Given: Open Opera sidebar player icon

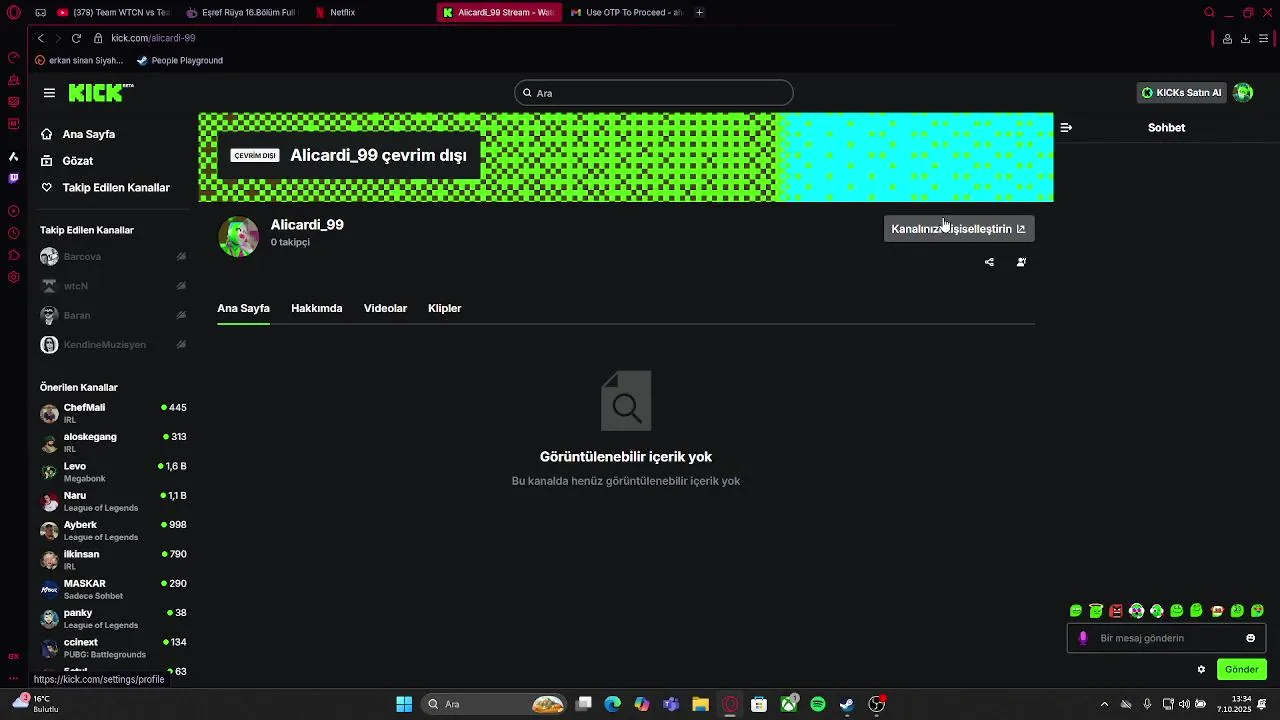Looking at the screenshot, I should tap(14, 211).
